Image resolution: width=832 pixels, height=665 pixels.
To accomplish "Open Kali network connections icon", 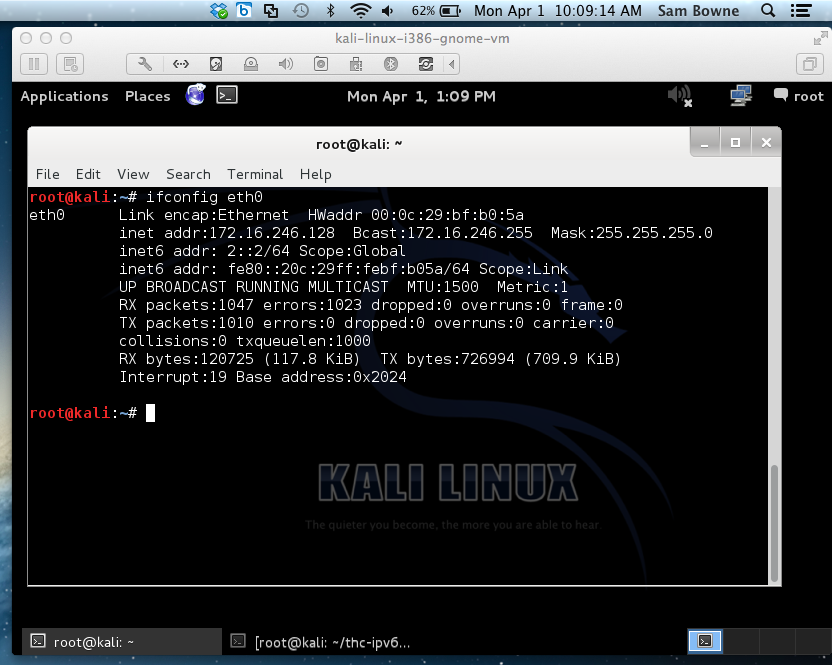I will pos(741,96).
